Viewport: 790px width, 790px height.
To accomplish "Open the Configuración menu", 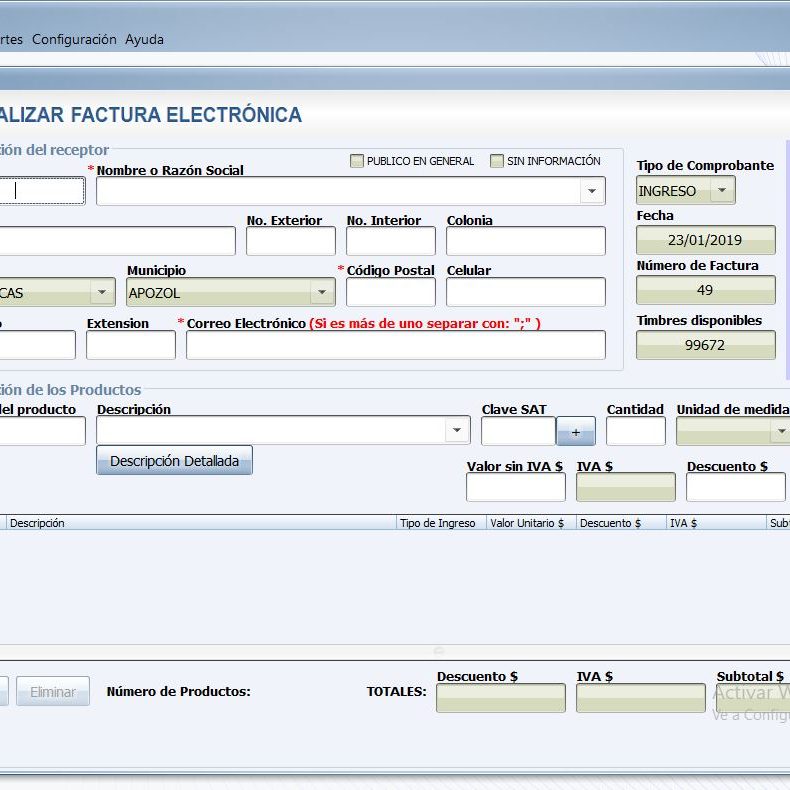I will tap(74, 39).
